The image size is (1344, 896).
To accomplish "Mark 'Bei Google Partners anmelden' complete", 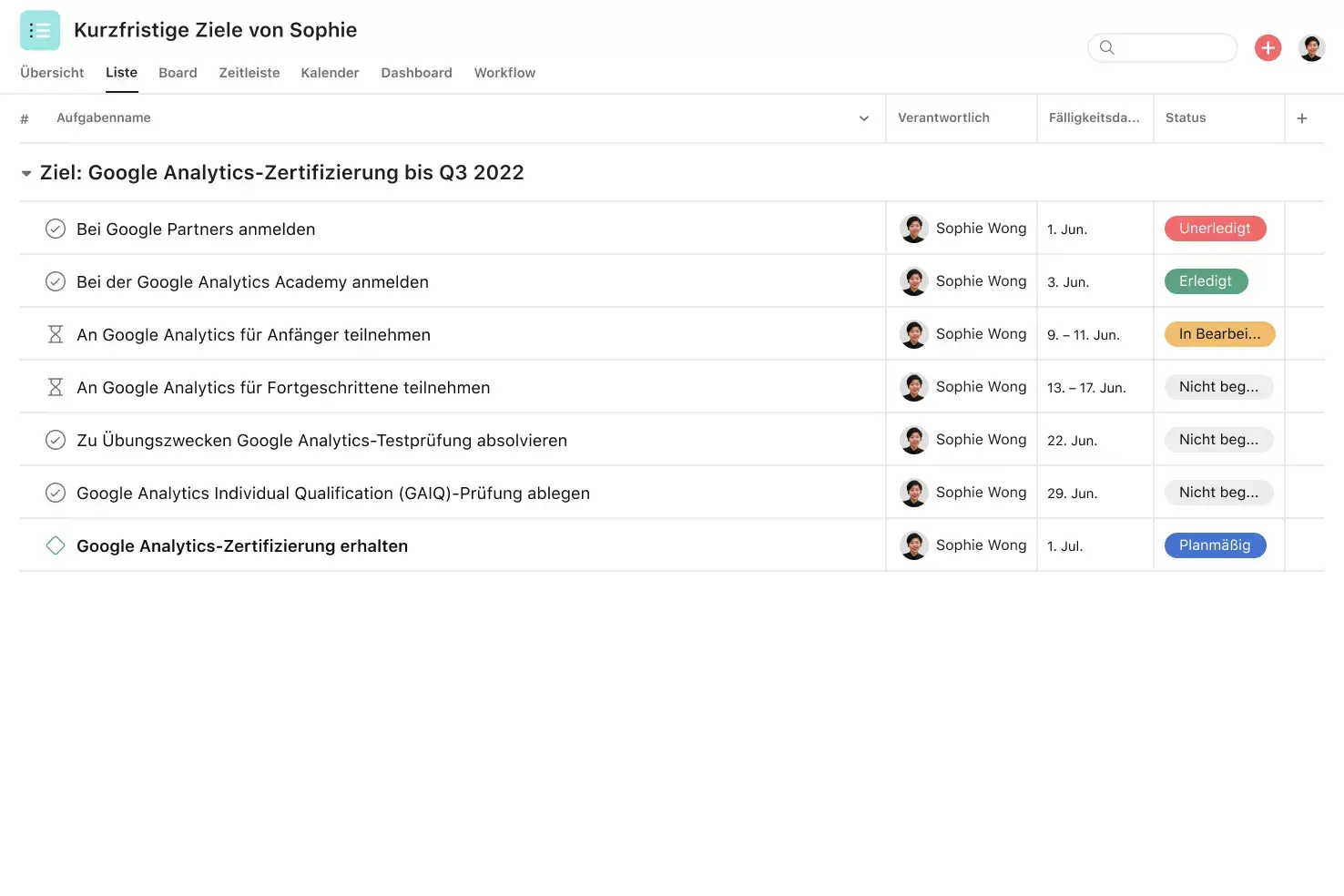I will coord(56,229).
